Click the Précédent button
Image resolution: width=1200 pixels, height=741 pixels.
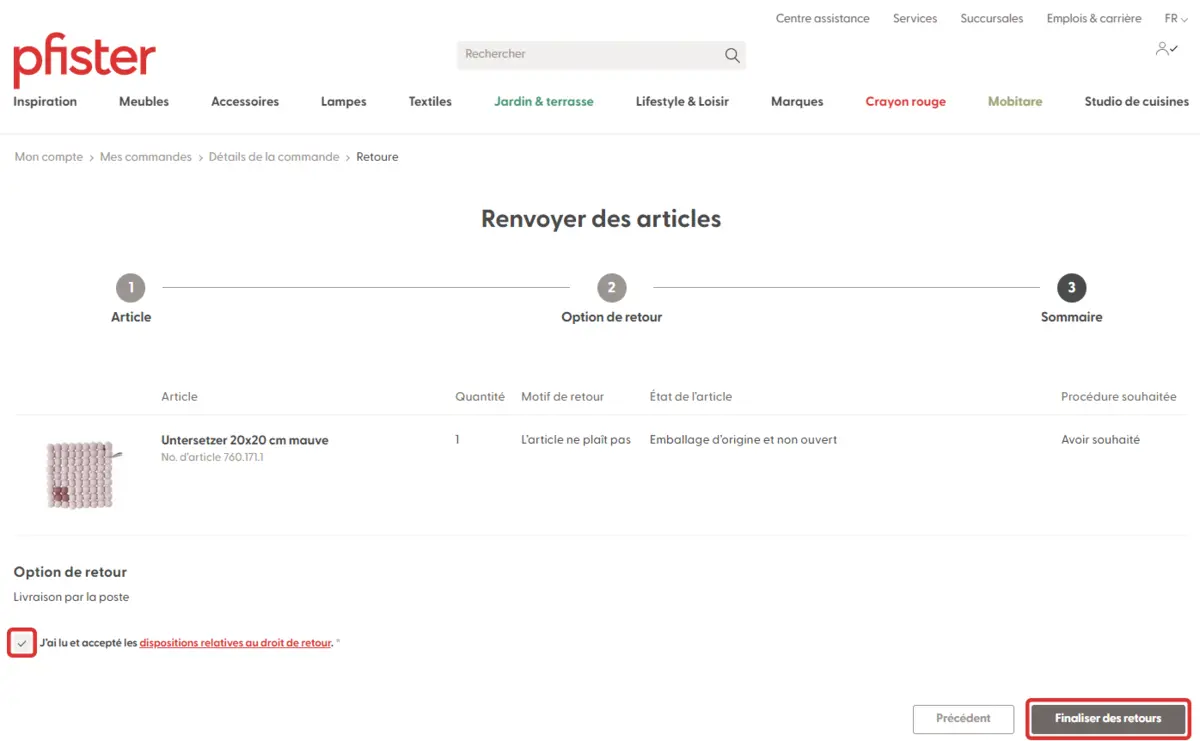963,718
